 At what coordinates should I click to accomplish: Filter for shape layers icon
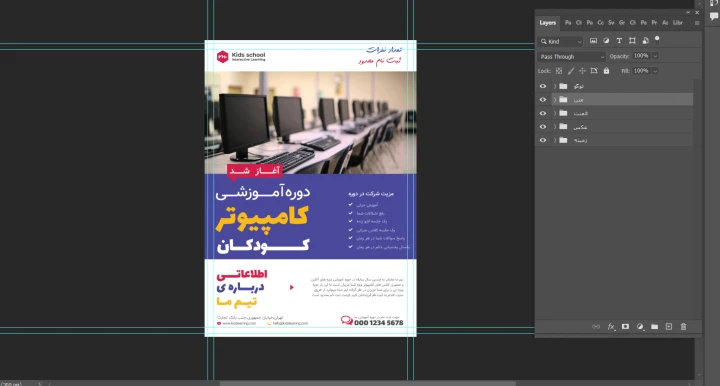point(632,41)
